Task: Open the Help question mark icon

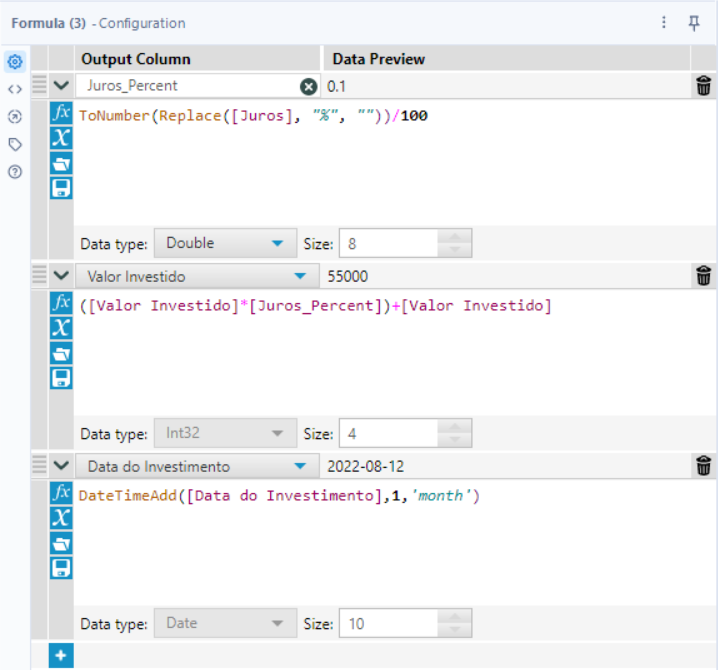Action: click(15, 172)
